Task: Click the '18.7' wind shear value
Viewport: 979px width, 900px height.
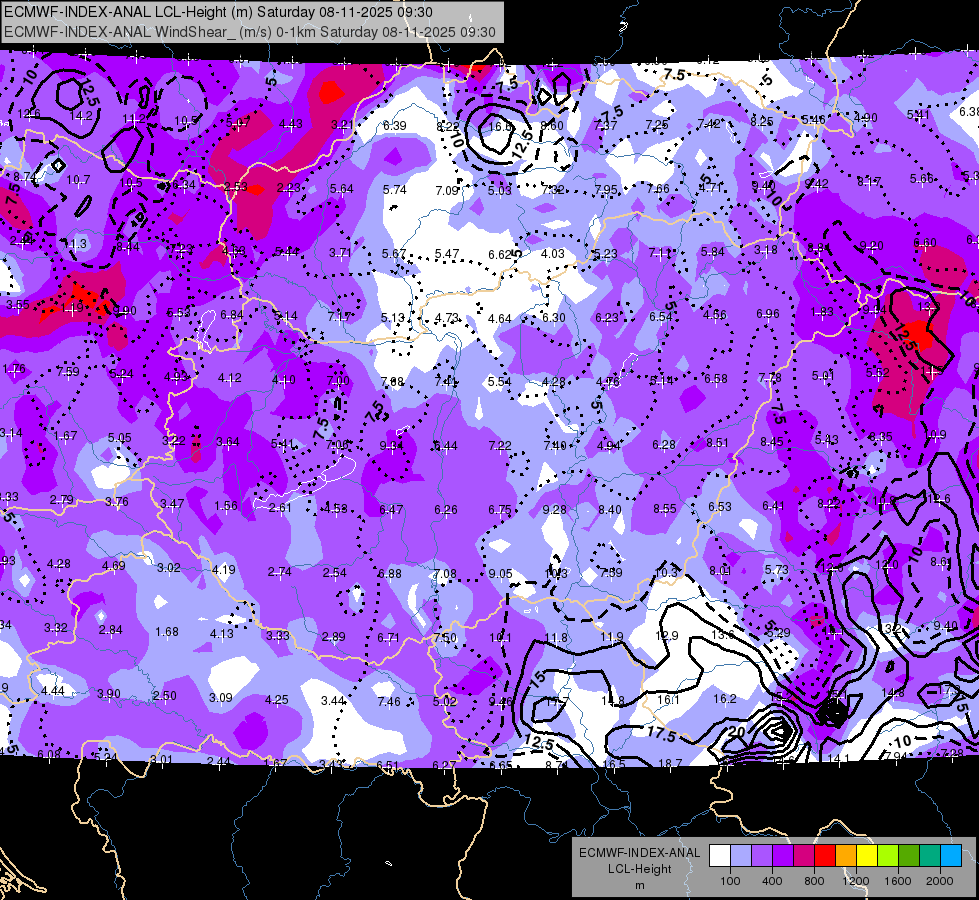Action: [x=671, y=763]
